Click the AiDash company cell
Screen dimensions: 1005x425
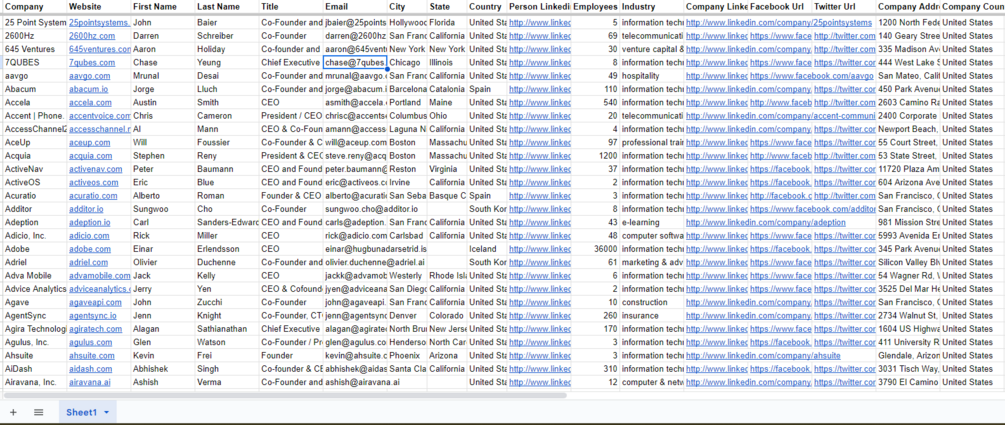pyautogui.click(x=34, y=369)
